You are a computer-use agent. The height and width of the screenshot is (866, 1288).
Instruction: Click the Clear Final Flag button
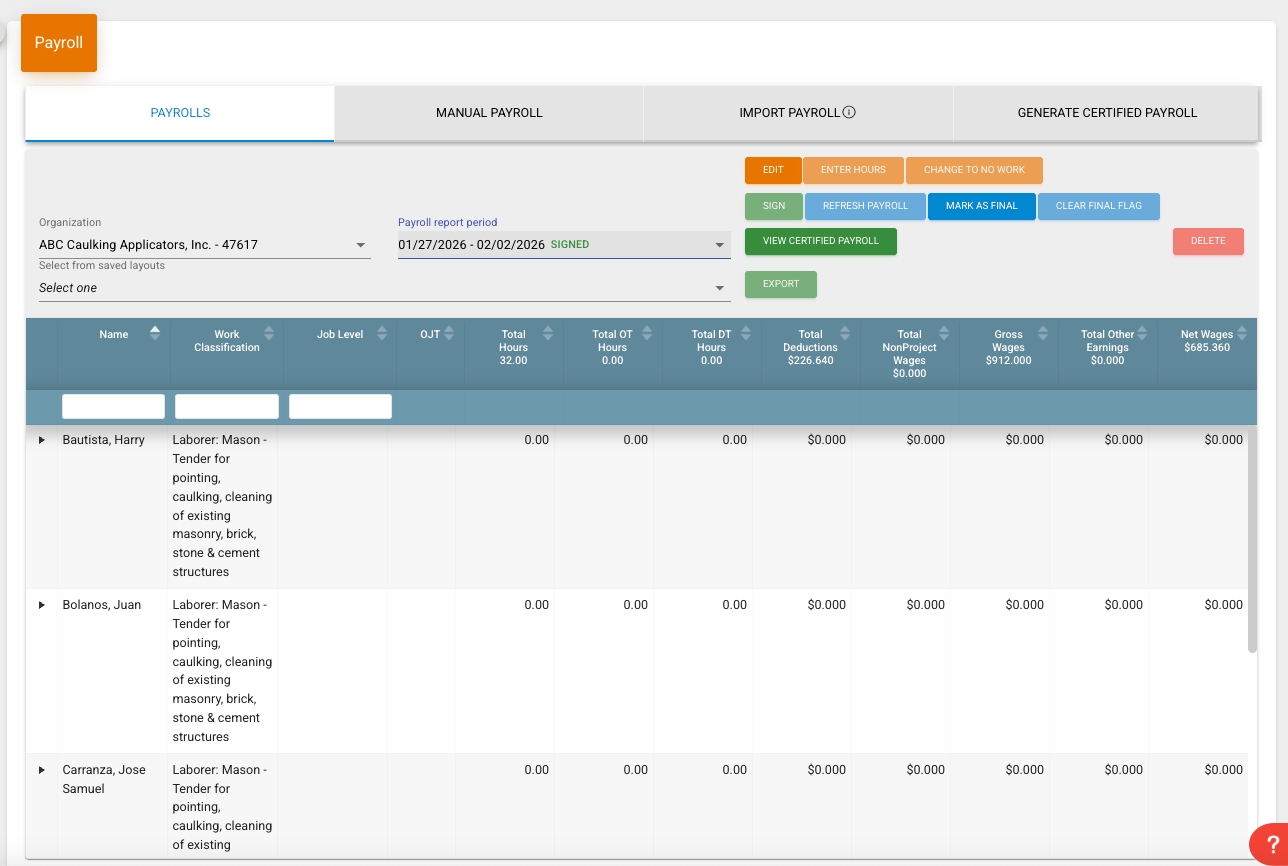pyautogui.click(x=1098, y=206)
